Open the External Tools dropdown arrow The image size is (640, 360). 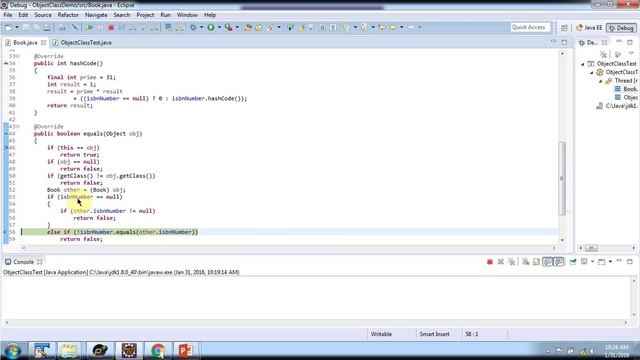pyautogui.click(x=237, y=27)
